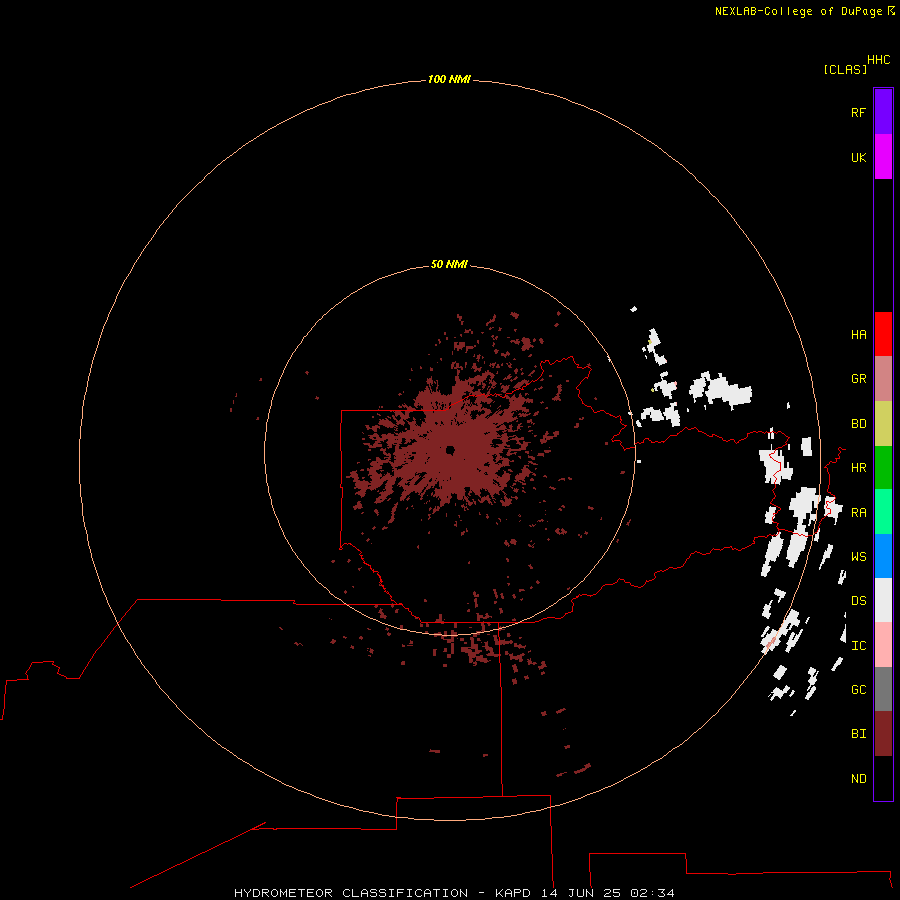This screenshot has height=900, width=900.
Task: Click the UK magenta legend swatch
Action: pyautogui.click(x=883, y=157)
